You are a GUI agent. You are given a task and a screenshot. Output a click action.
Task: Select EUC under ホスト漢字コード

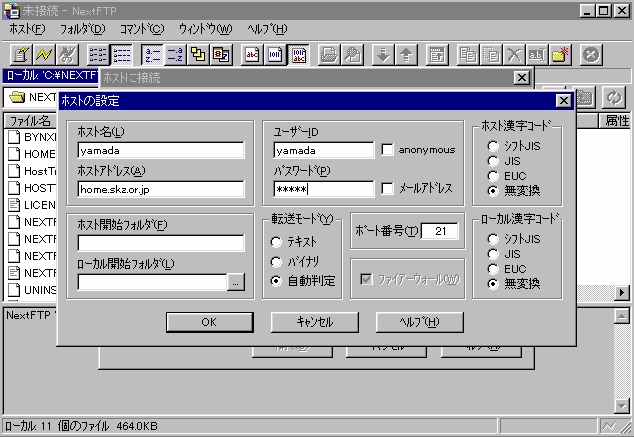tap(493, 176)
